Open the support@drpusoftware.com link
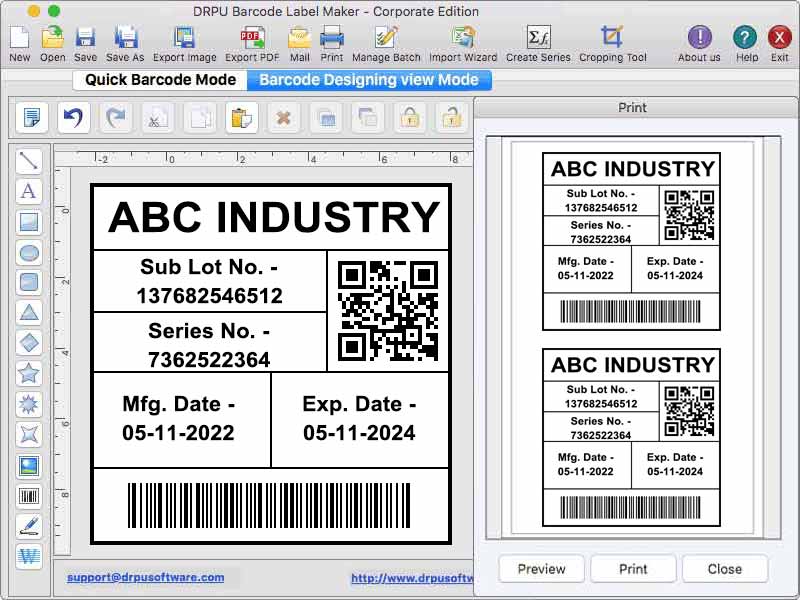Viewport: 800px width, 600px height. [146, 577]
